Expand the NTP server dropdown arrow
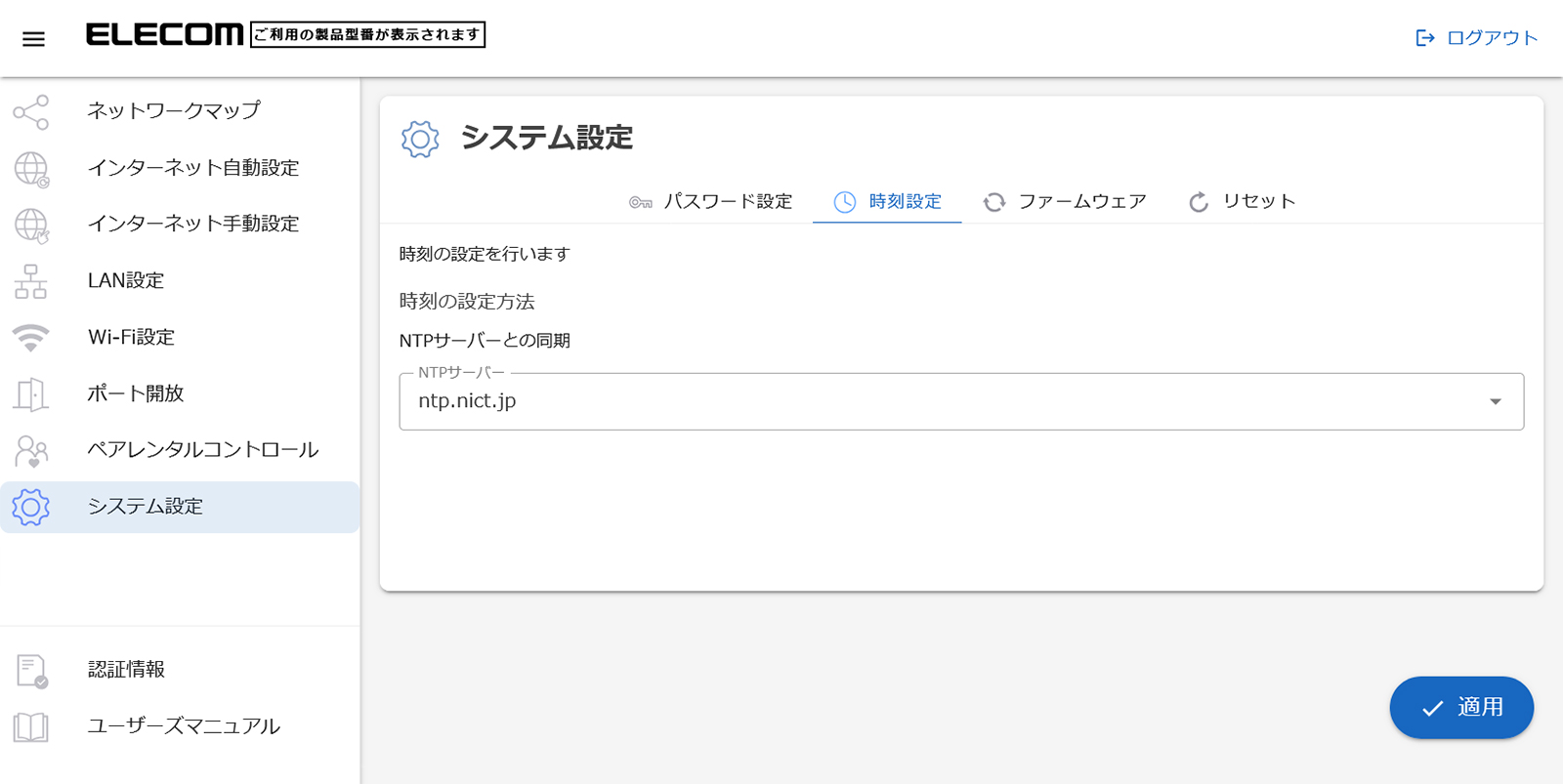The height and width of the screenshot is (784, 1563). 1495,401
